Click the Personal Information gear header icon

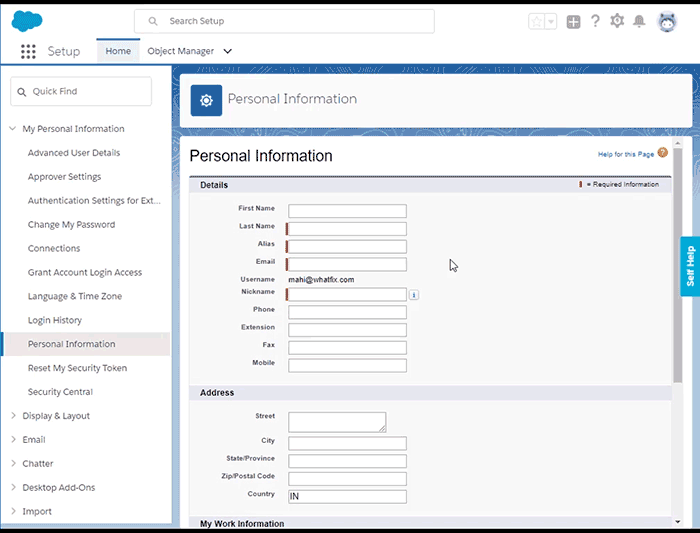pos(206,100)
